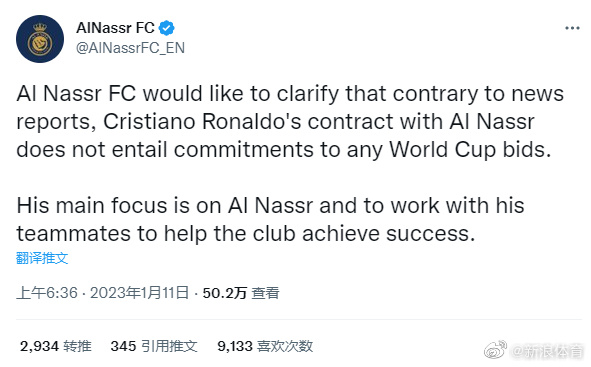The width and height of the screenshot is (591, 367).
Task: Click the 查看 label after 50.2万
Action: click(x=265, y=293)
